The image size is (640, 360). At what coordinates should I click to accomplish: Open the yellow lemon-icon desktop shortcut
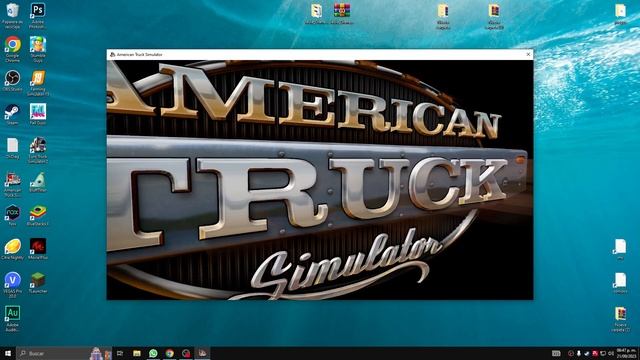click(x=12, y=249)
